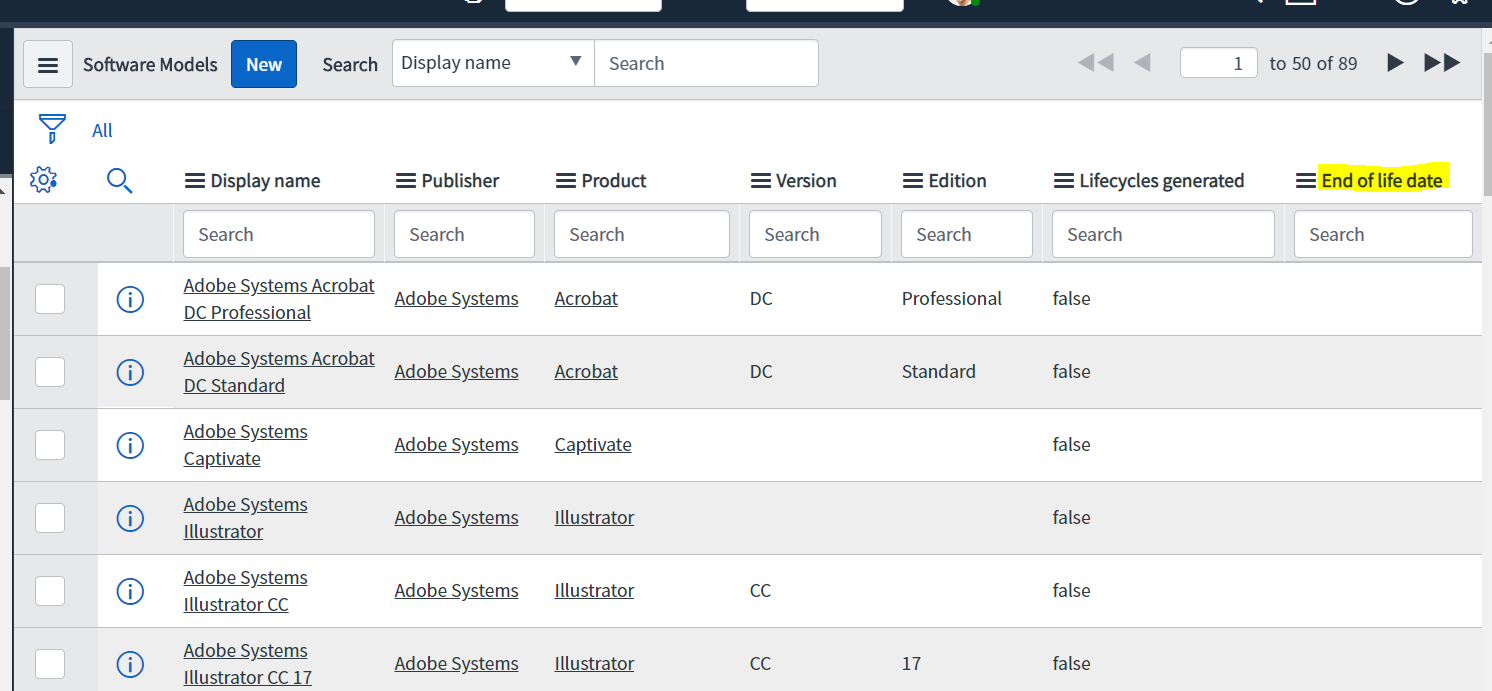Click the Software Models list title
The image size is (1492, 691).
coord(150,65)
